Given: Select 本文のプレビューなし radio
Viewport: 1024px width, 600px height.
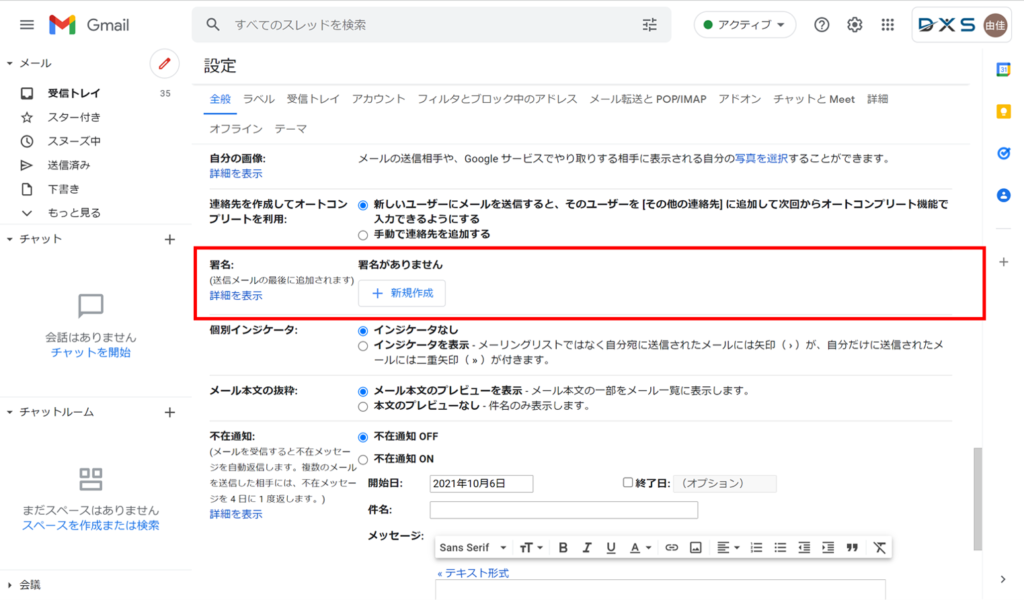Looking at the screenshot, I should [x=363, y=407].
